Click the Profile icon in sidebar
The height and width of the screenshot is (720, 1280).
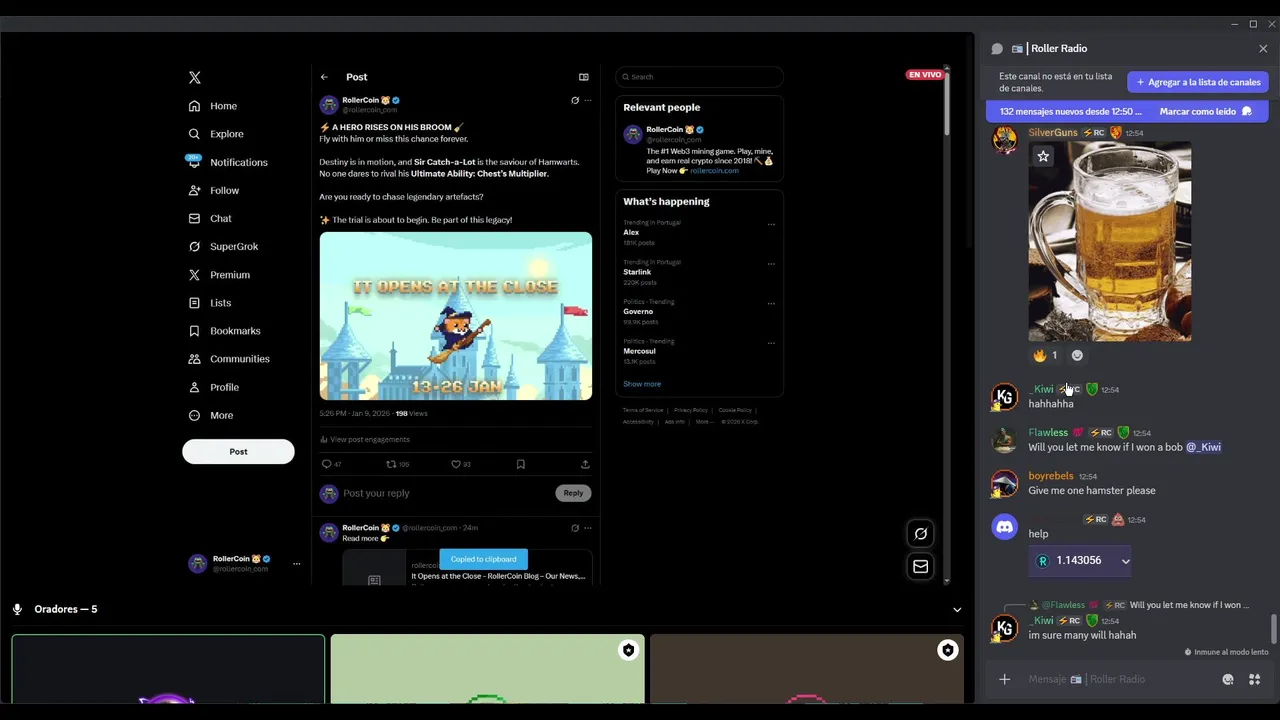tap(194, 387)
